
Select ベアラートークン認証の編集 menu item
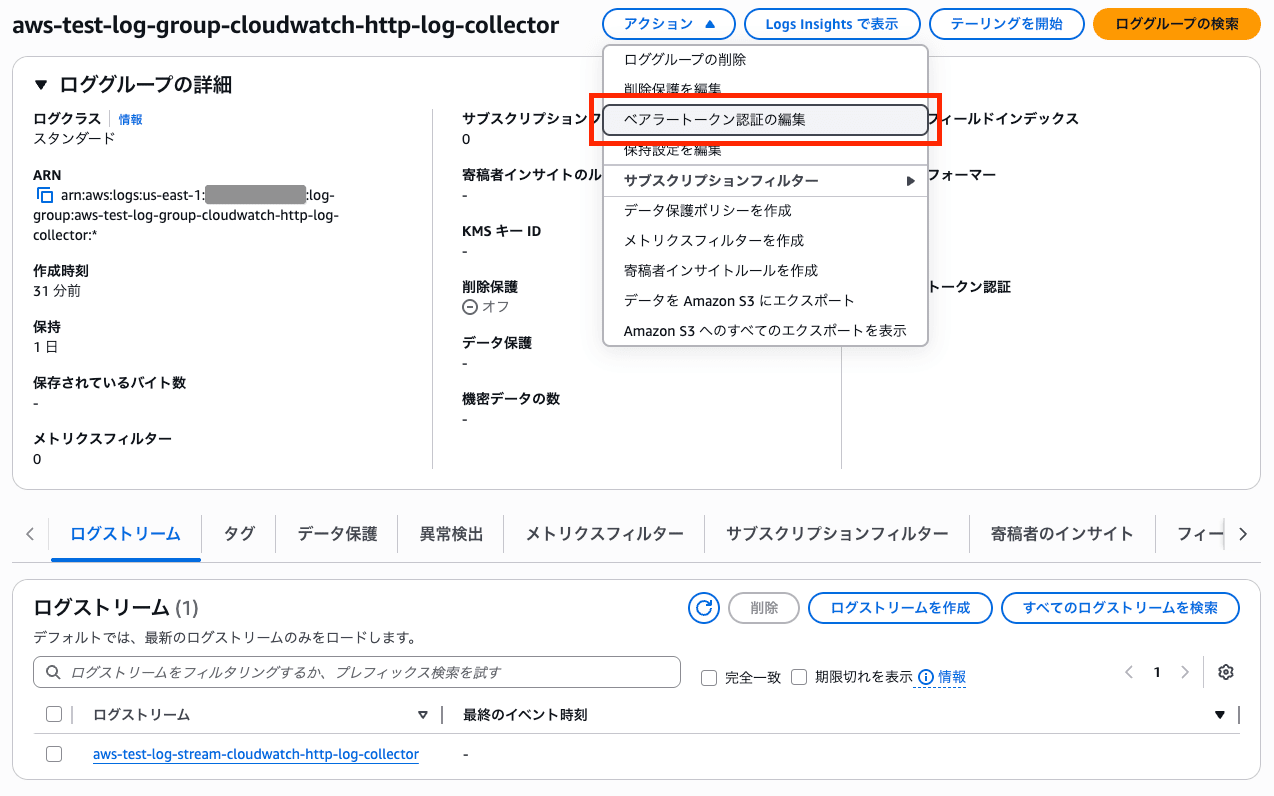click(x=765, y=119)
